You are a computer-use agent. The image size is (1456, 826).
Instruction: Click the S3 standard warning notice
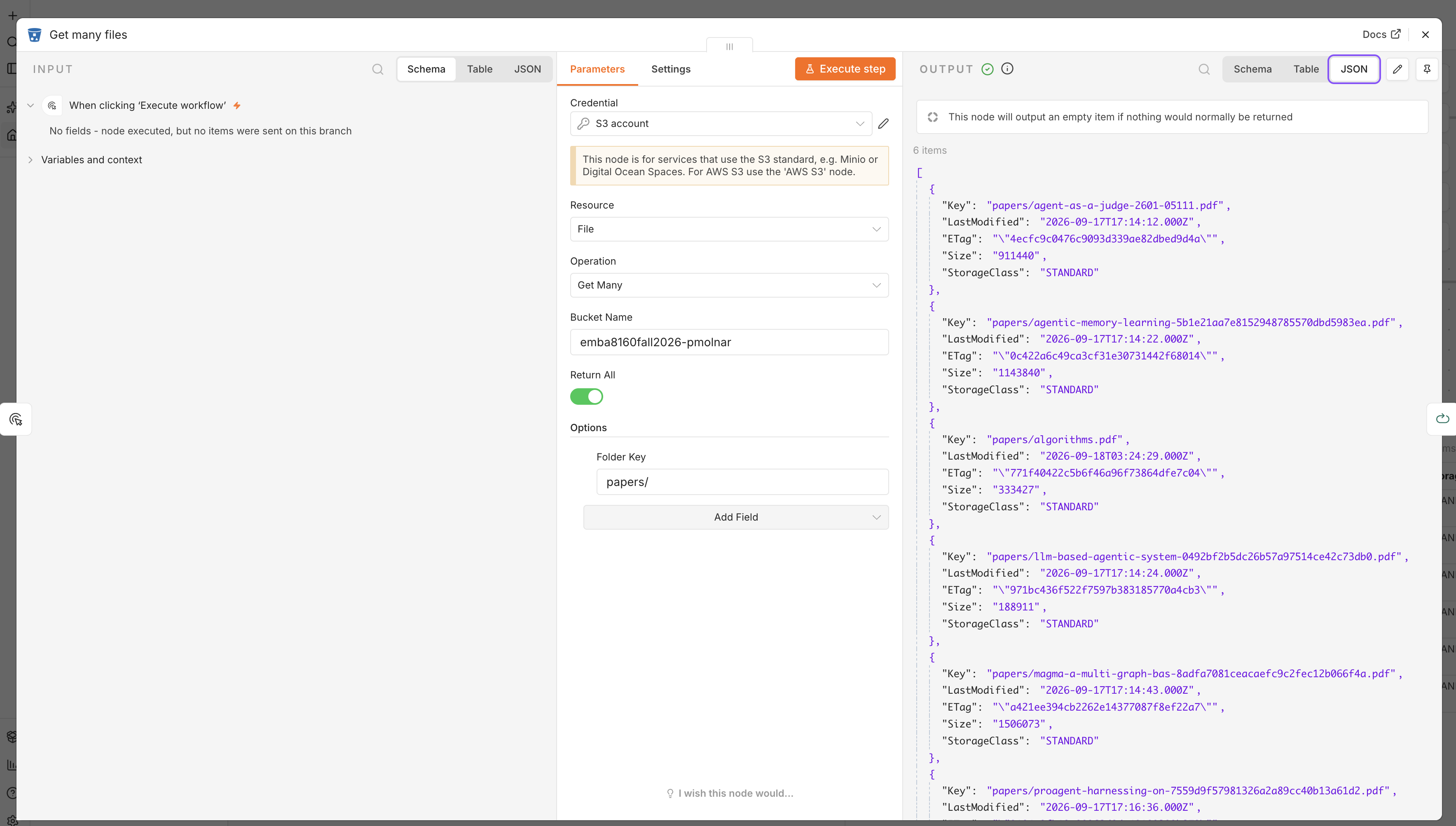[729, 166]
